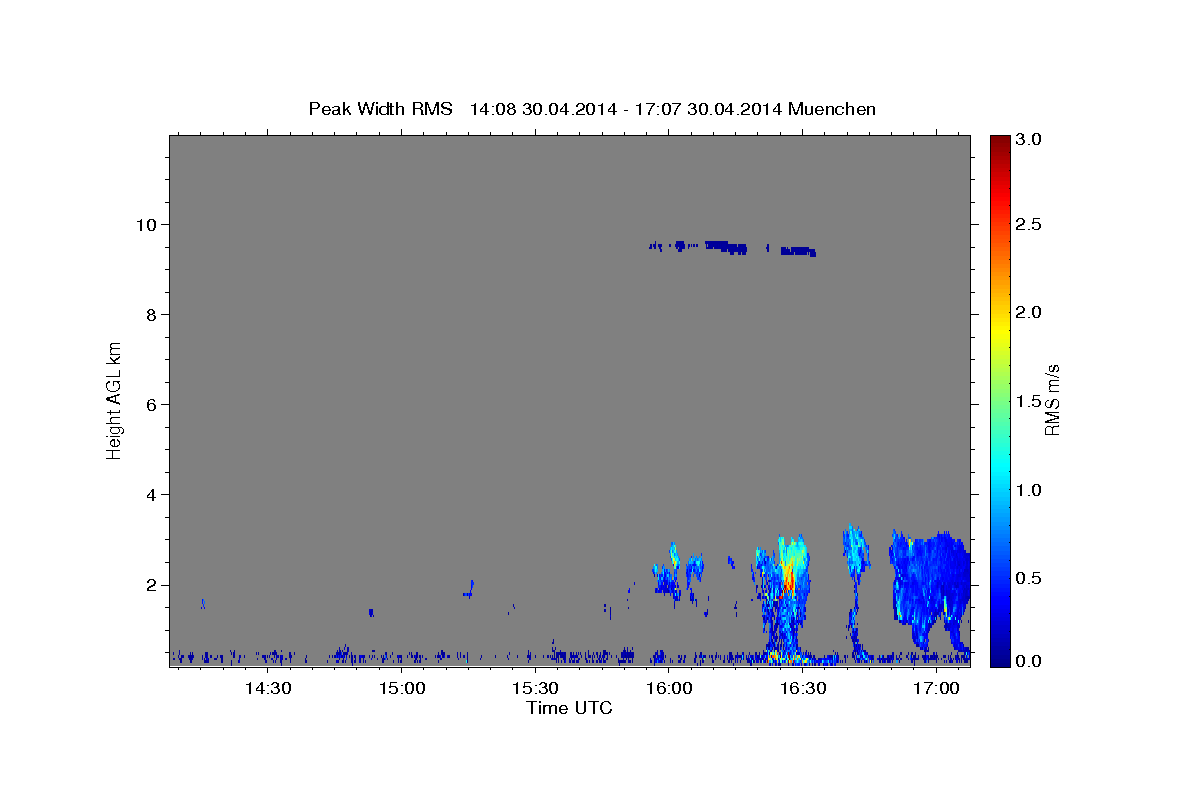
Task: Click the plot title 'Peak Width RMS'
Action: coord(380,109)
